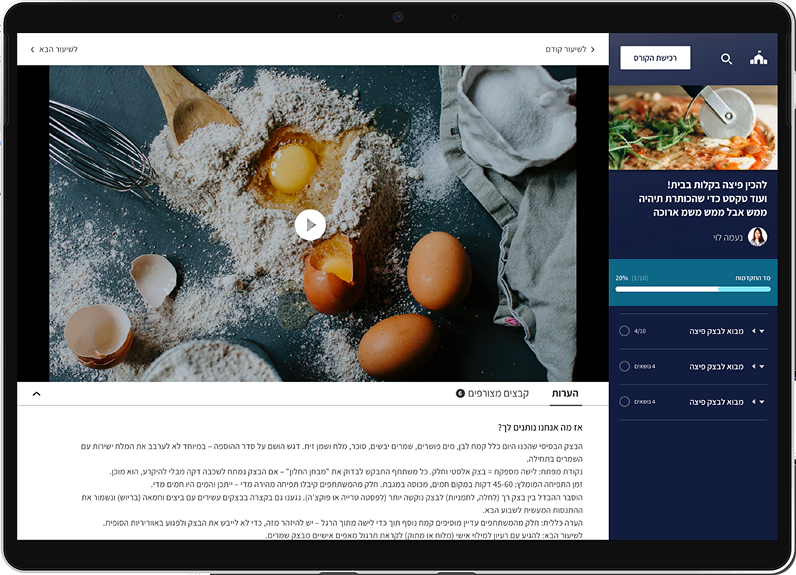Click the 20% (1/10) progress value
The image size is (796, 575).
click(632, 278)
